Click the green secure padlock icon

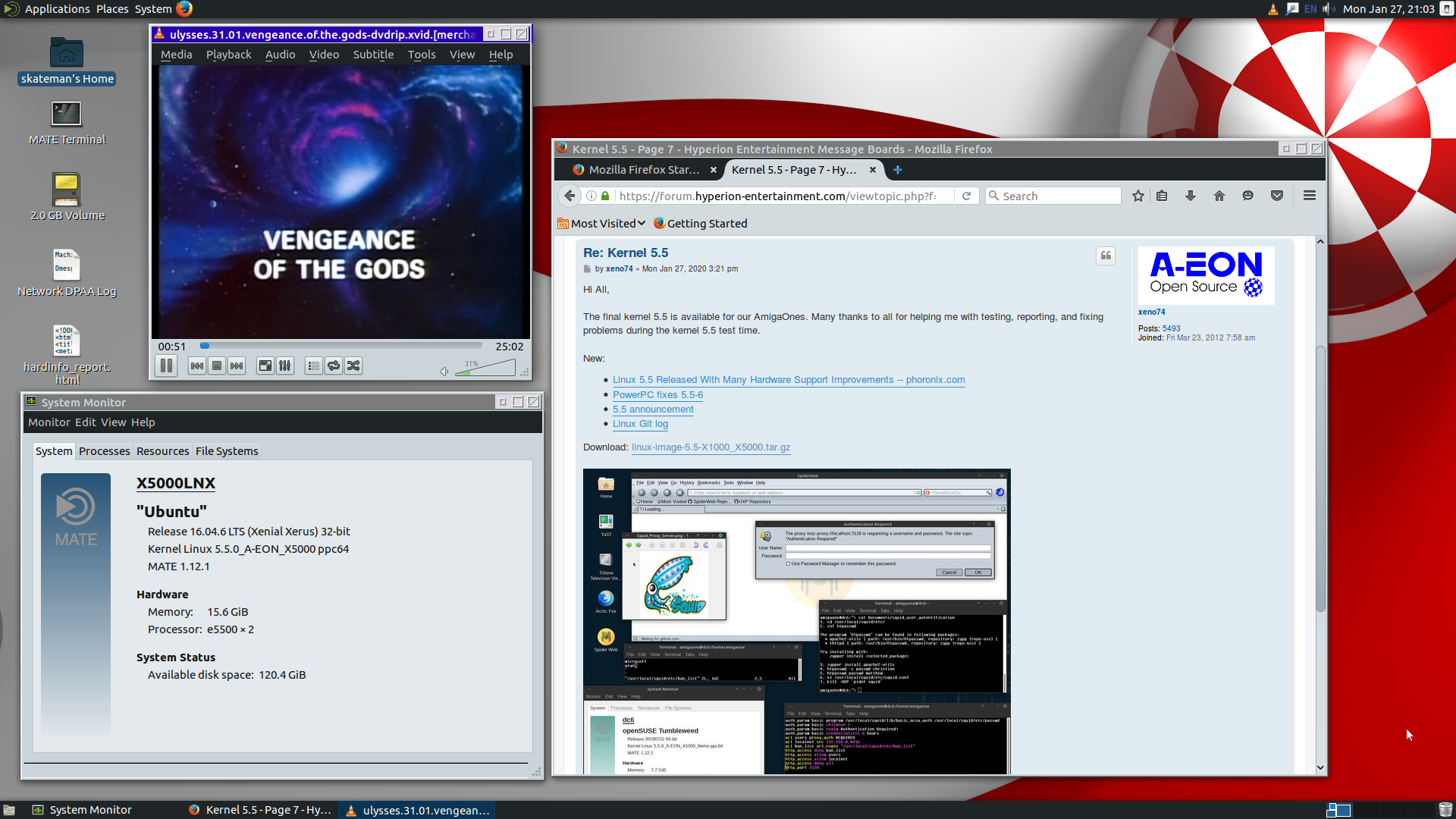point(605,196)
